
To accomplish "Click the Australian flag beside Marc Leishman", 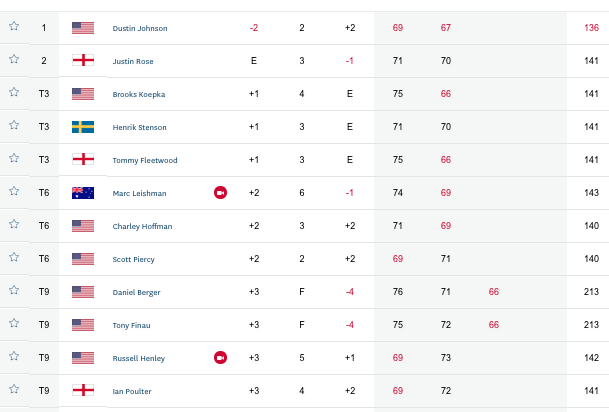I will tap(83, 193).
